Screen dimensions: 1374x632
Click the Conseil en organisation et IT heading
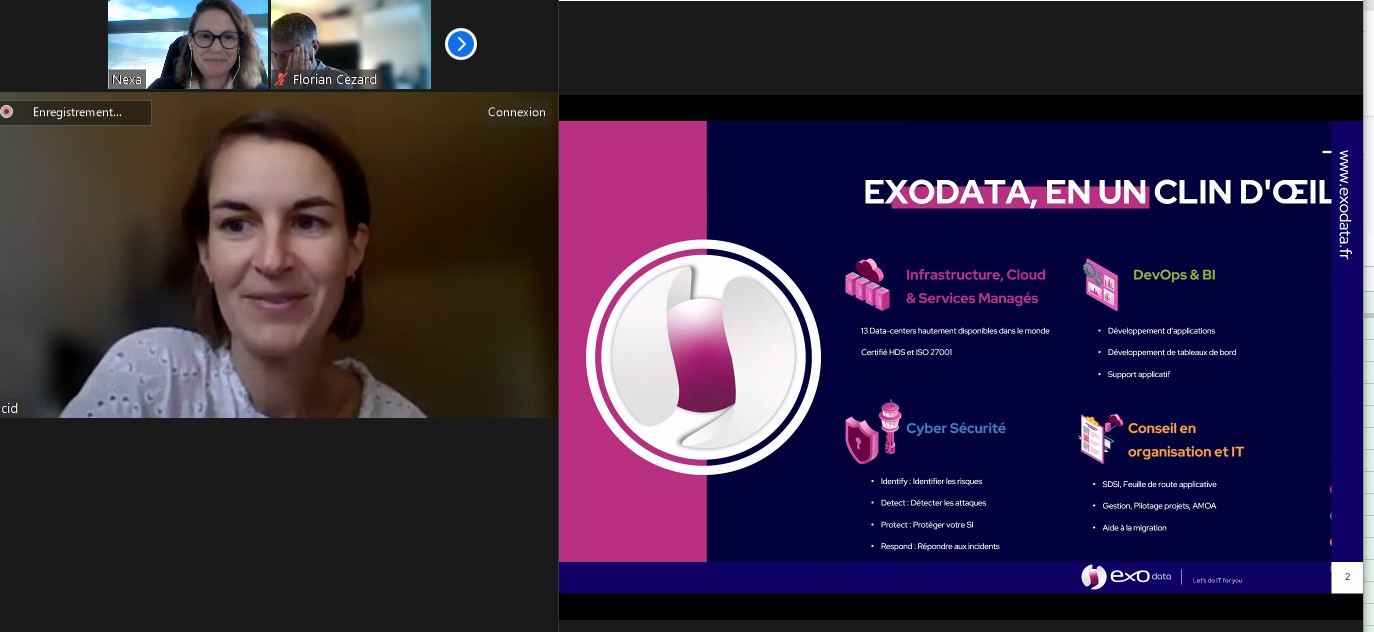[x=1186, y=440]
